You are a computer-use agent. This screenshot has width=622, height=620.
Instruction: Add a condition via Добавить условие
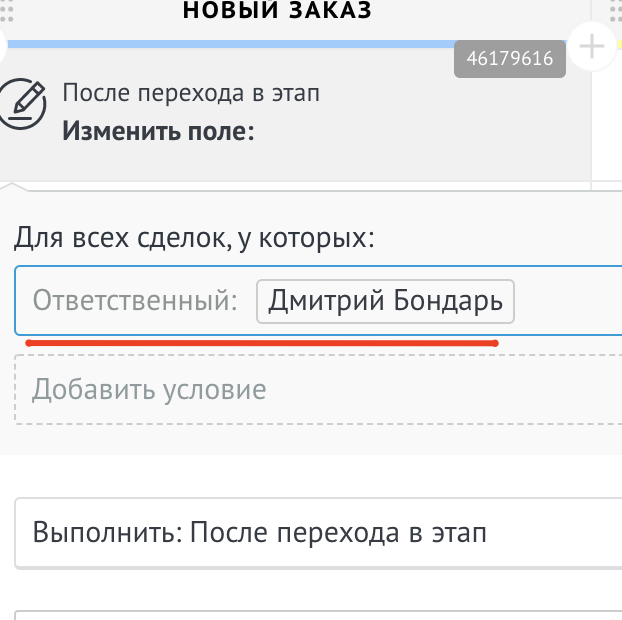(150, 389)
